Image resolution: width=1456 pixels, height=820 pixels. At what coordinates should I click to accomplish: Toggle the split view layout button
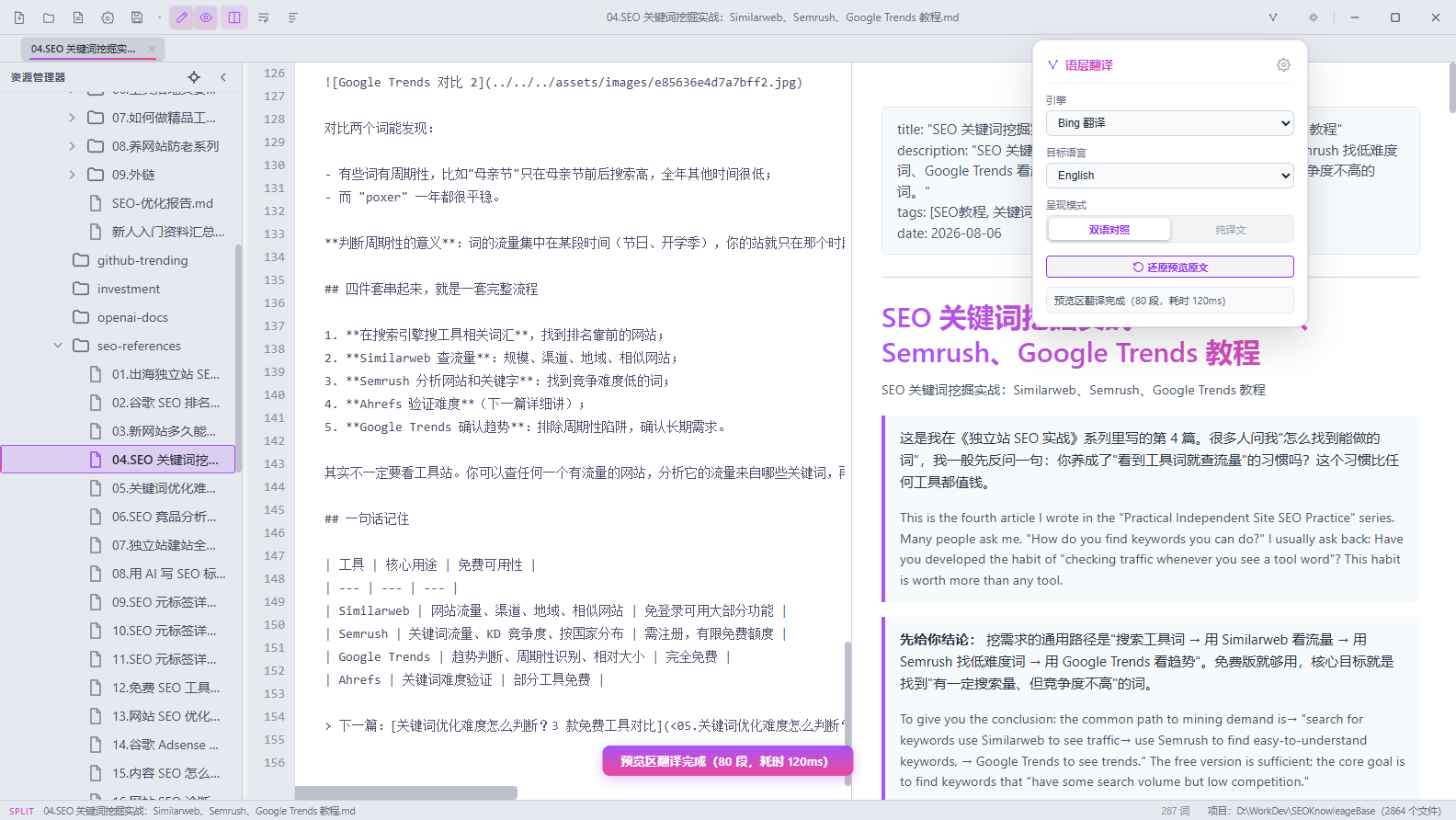click(x=234, y=17)
